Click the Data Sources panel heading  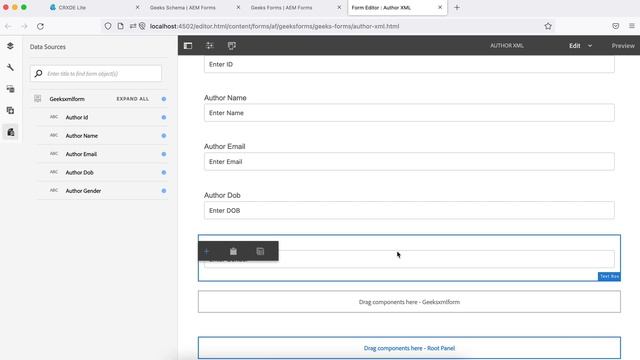[x=48, y=47]
